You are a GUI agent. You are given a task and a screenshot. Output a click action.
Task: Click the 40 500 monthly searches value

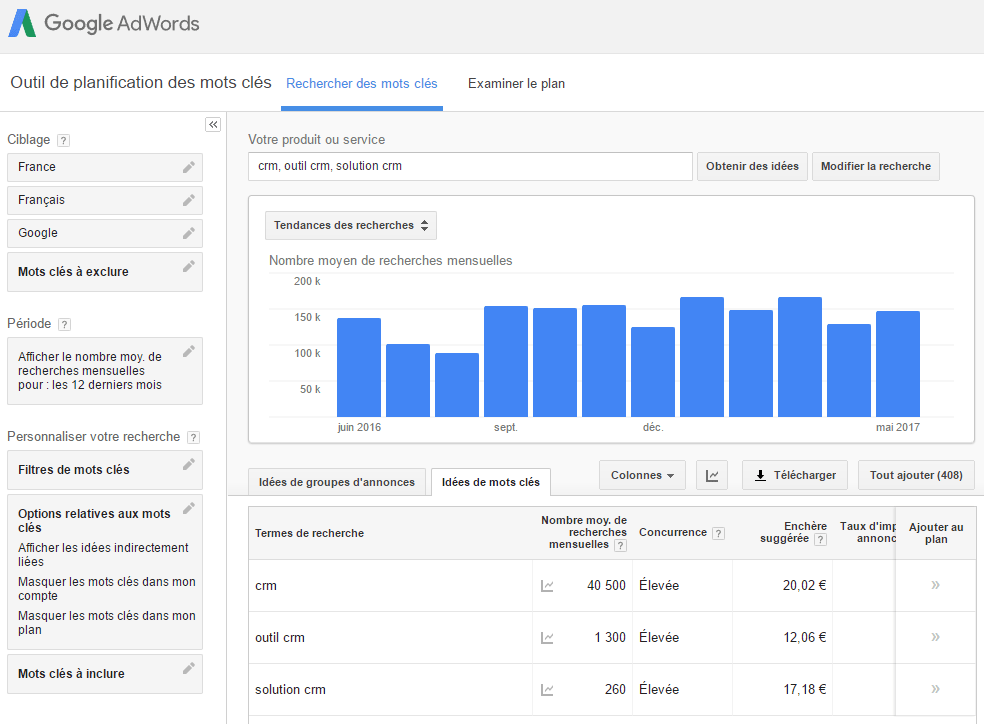(606, 586)
